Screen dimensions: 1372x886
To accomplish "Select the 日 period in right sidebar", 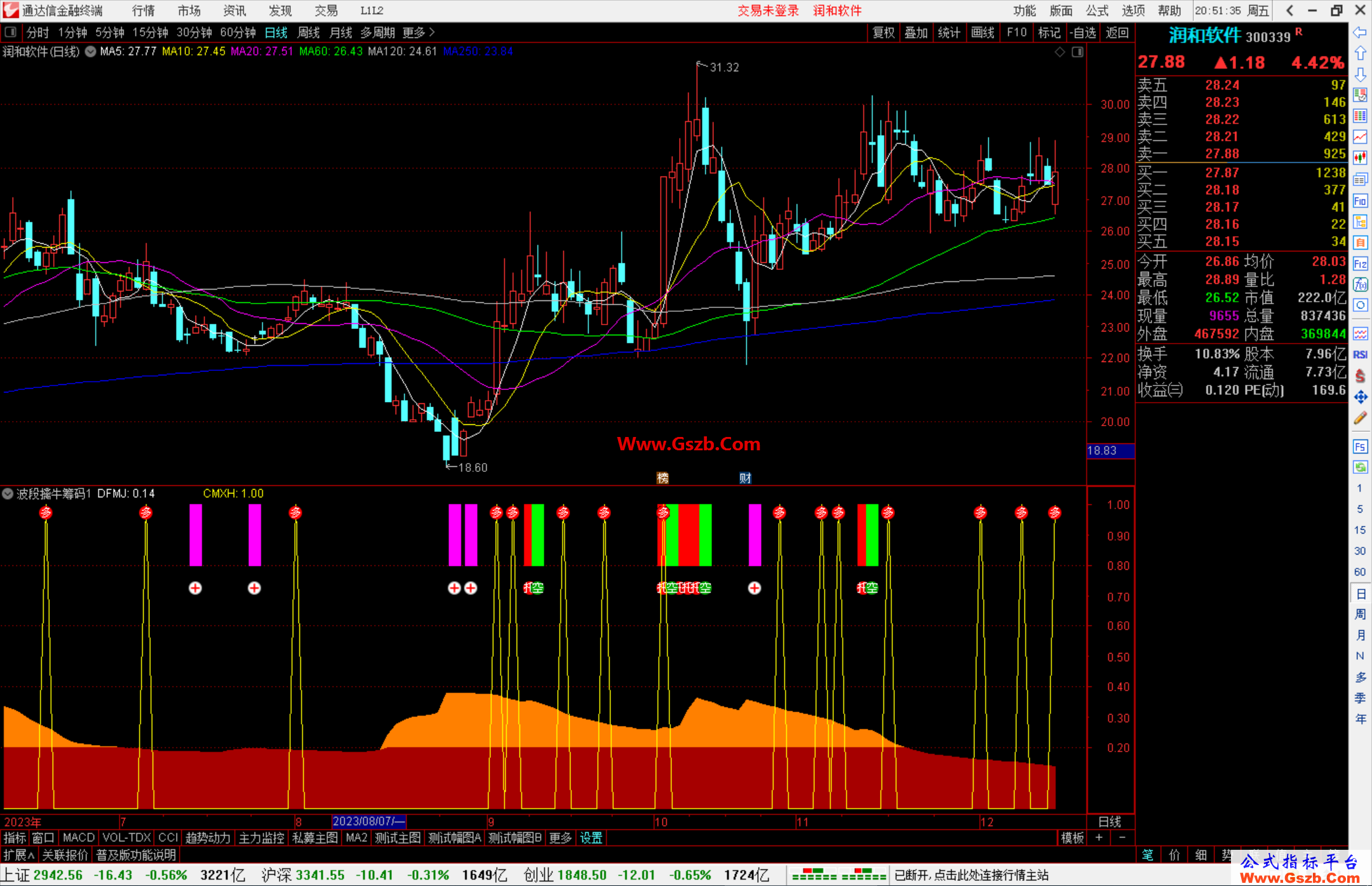I will (1360, 594).
